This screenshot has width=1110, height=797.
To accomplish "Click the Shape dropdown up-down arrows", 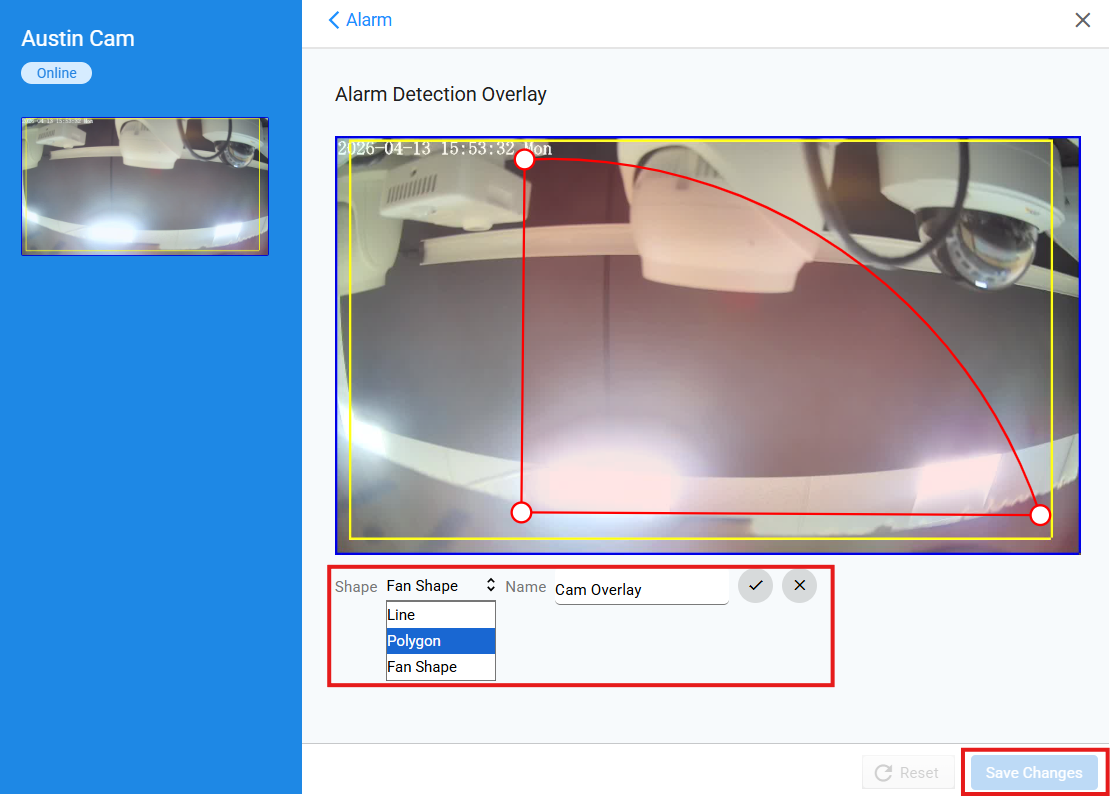I will [x=491, y=585].
